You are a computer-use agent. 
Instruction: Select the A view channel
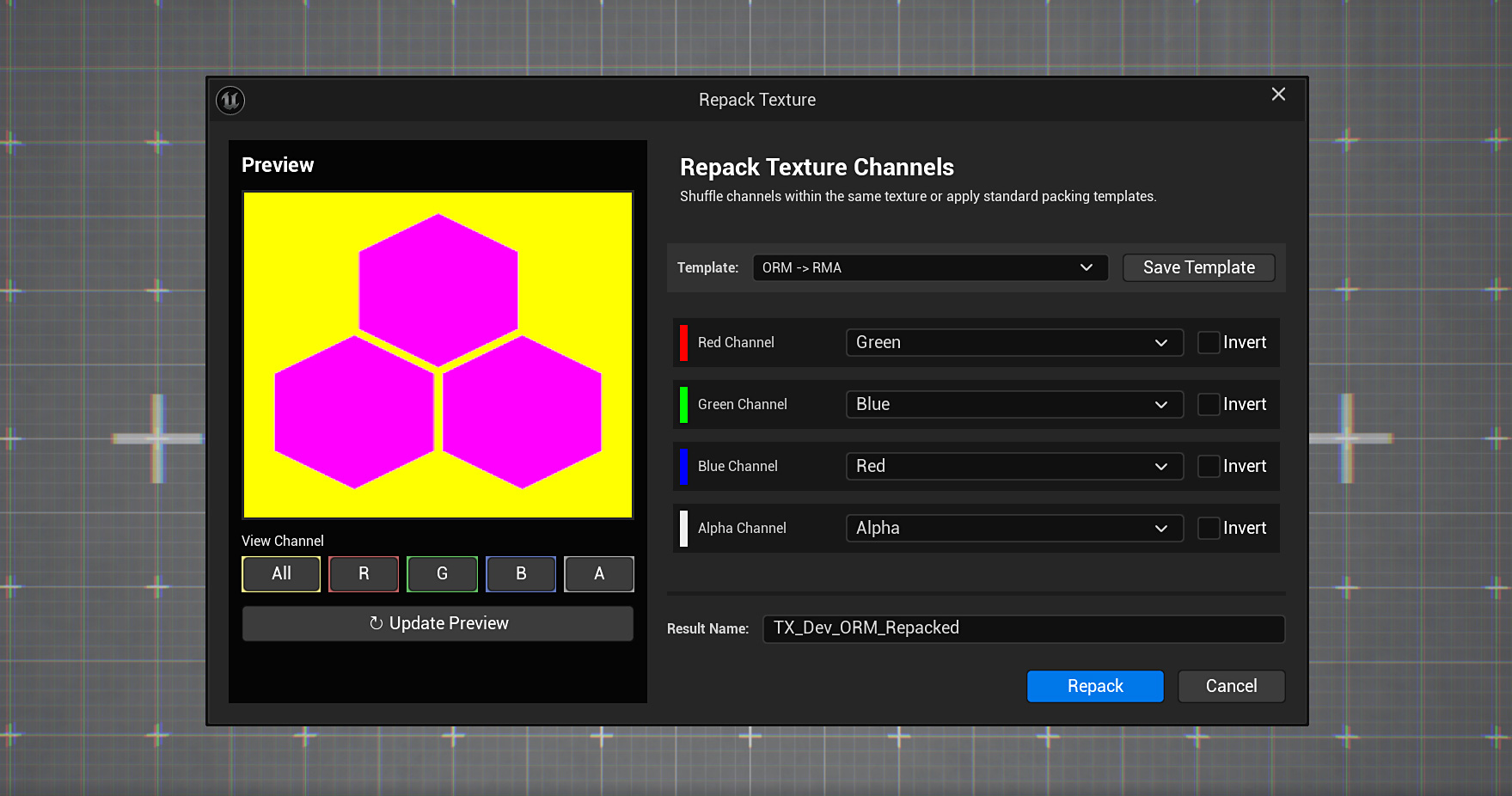[599, 573]
